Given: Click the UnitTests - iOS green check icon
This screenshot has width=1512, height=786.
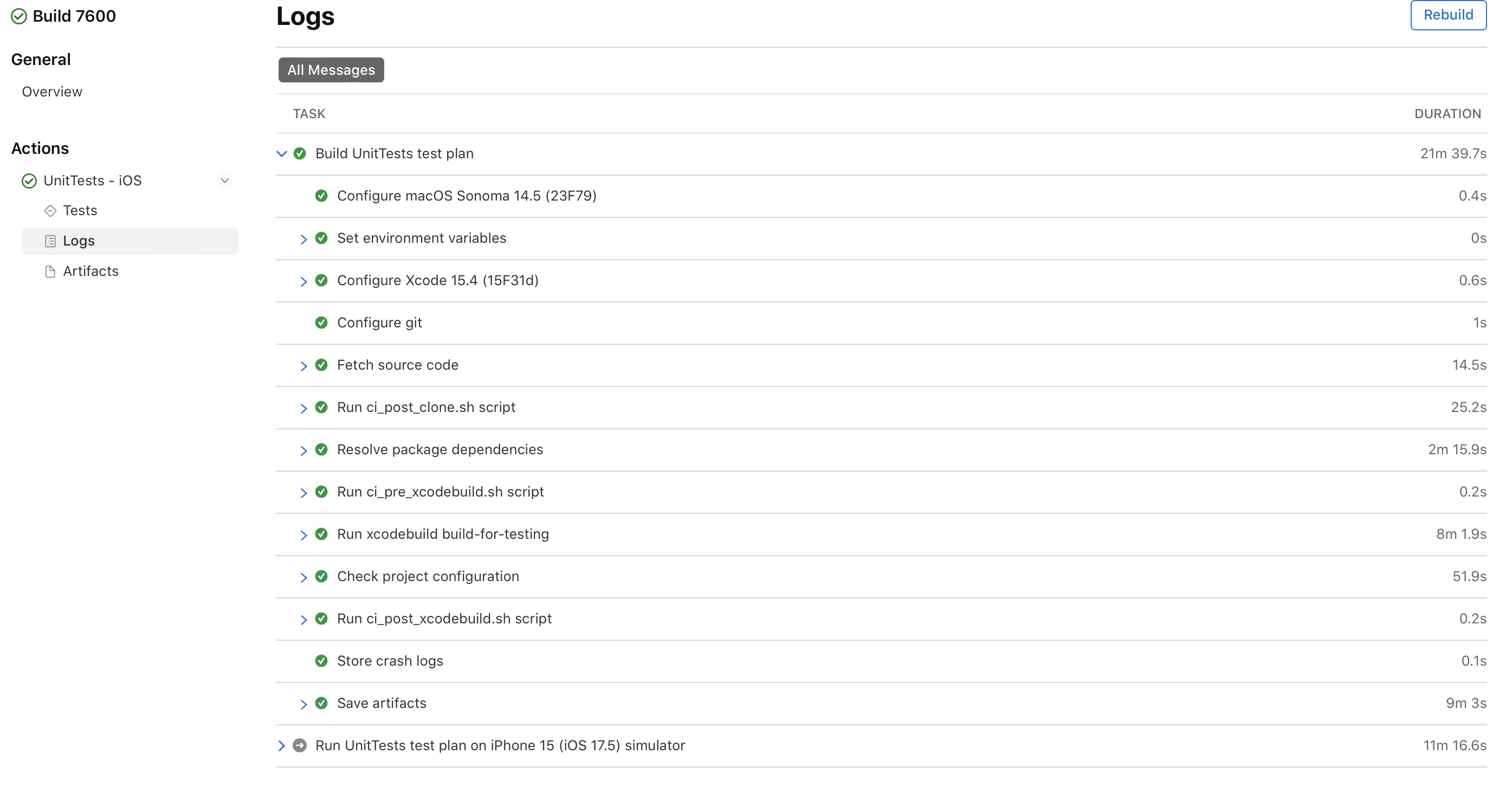Looking at the screenshot, I should point(29,181).
